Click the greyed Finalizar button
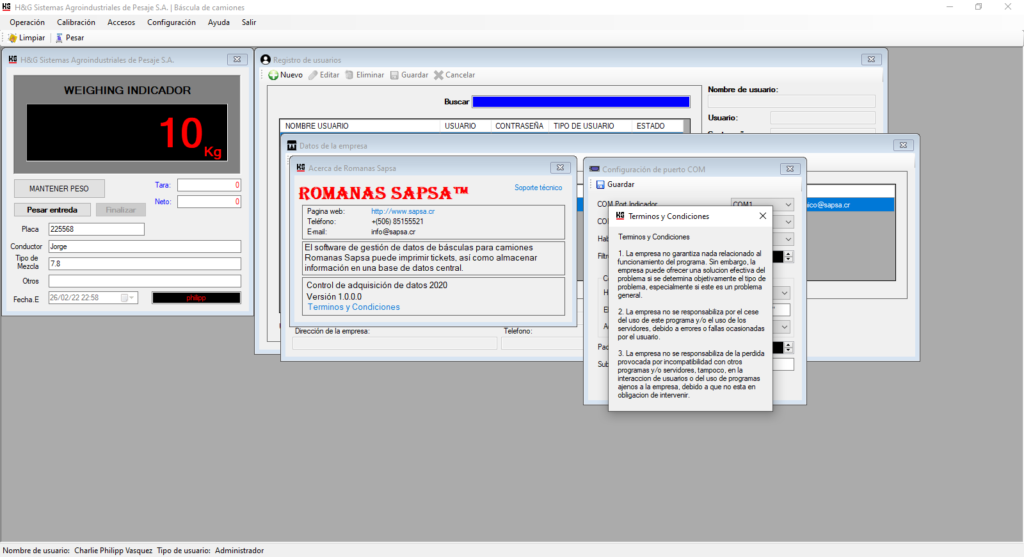Screen dimensions: 1024x557 121,210
